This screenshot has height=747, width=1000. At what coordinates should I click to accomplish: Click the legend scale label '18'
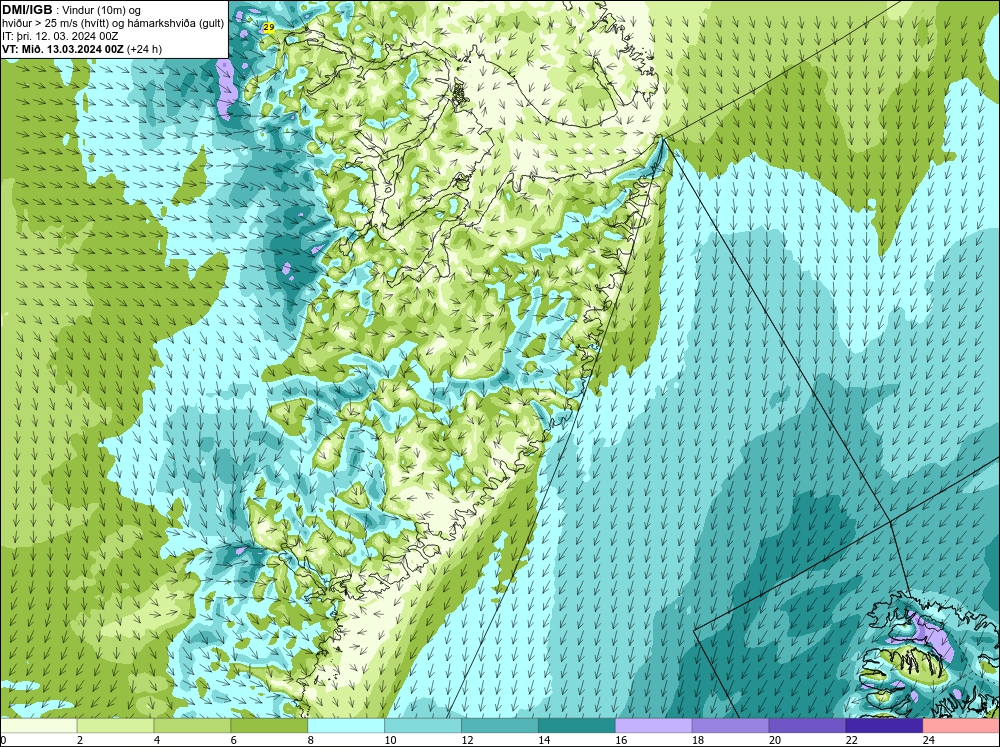[x=698, y=740]
